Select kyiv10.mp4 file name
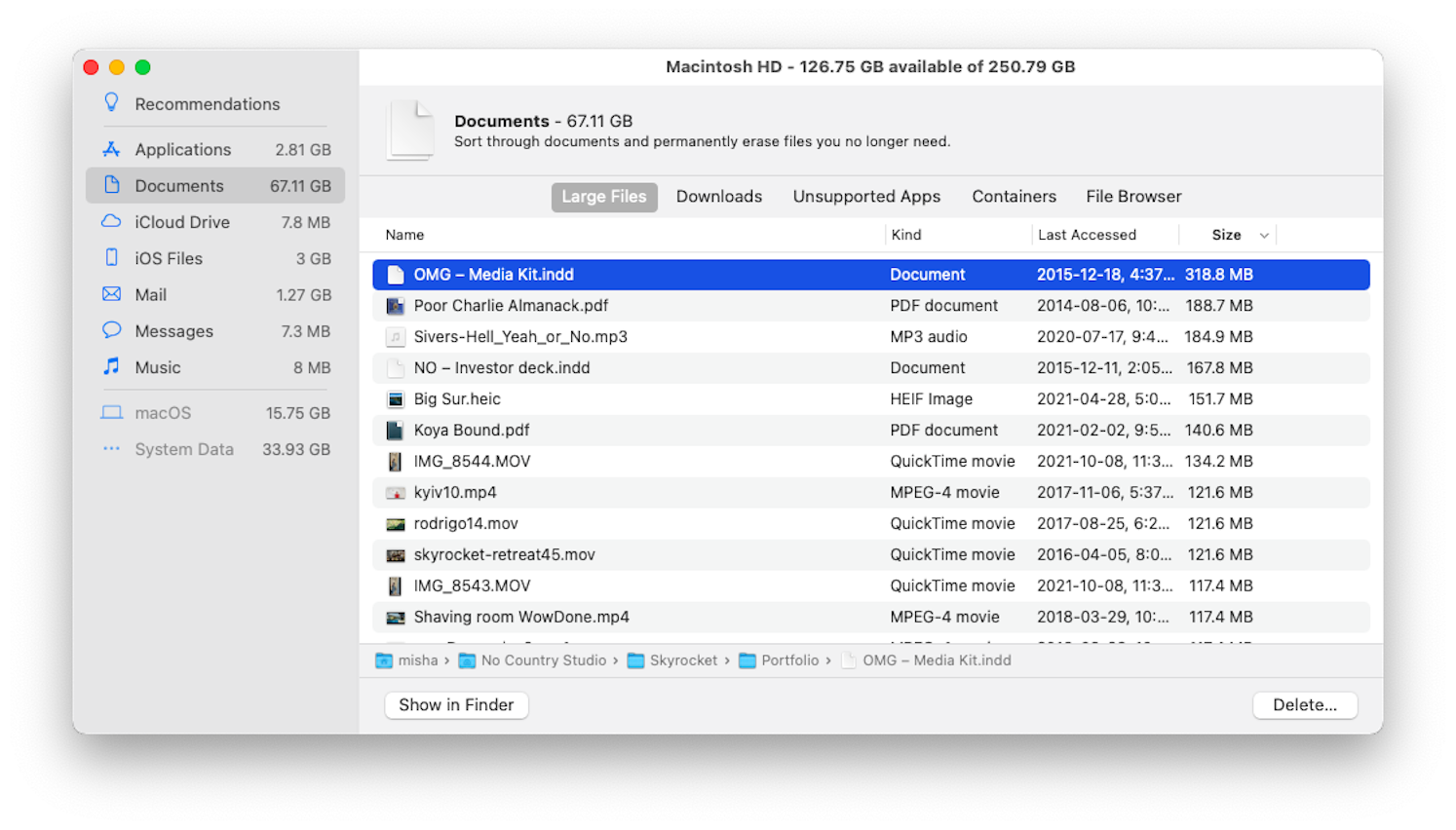 (x=455, y=493)
